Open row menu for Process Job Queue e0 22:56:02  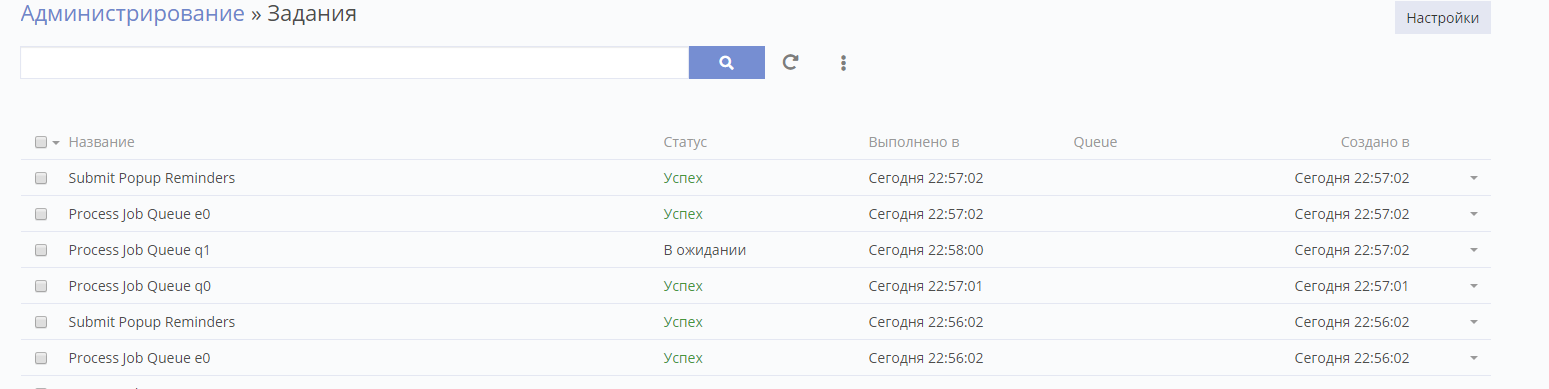click(x=1473, y=358)
